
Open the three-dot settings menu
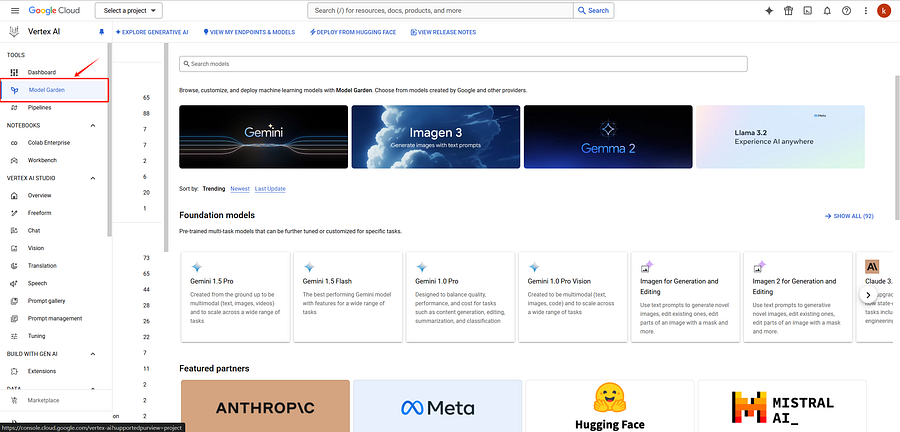coord(866,10)
